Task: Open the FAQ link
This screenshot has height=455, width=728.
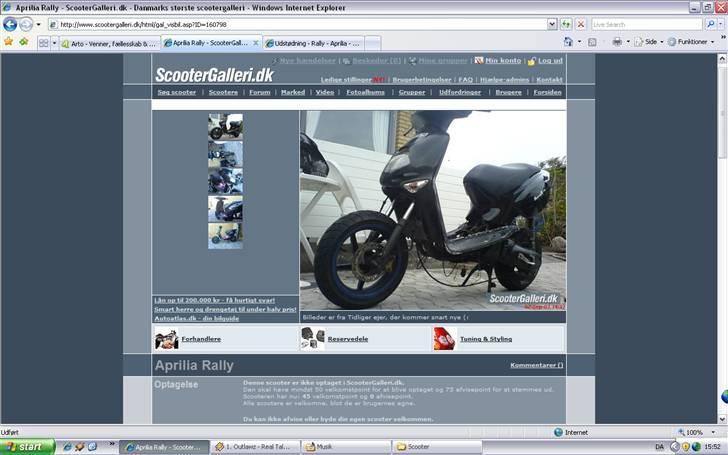Action: (x=465, y=79)
